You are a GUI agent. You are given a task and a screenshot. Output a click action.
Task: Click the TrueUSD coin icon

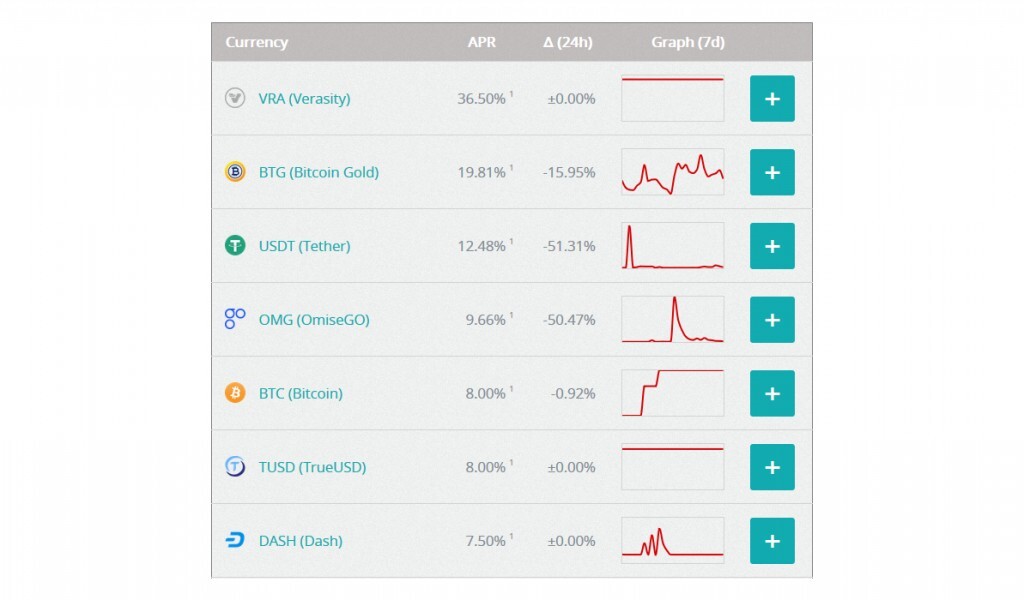235,467
